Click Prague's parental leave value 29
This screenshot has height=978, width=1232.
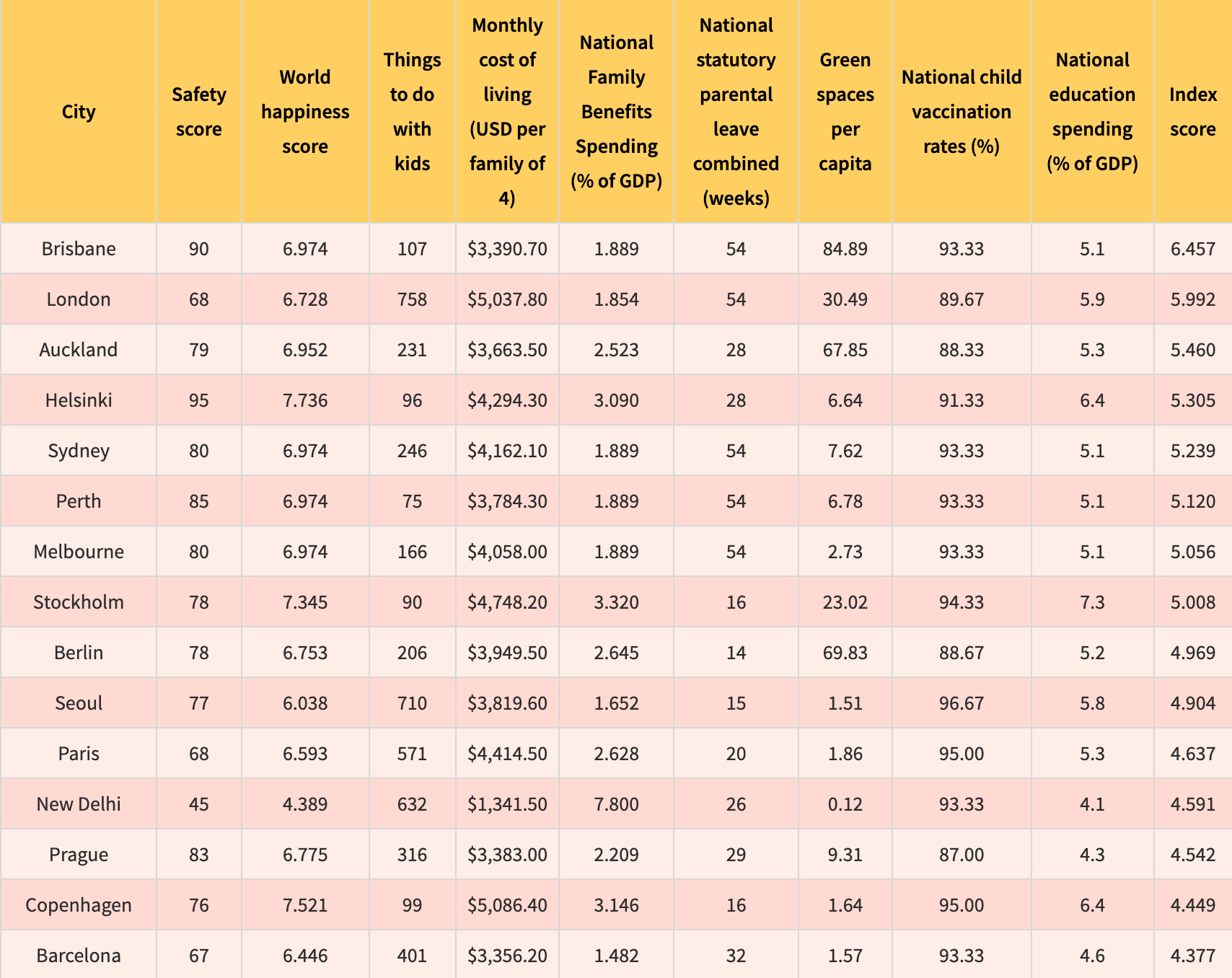tap(736, 855)
